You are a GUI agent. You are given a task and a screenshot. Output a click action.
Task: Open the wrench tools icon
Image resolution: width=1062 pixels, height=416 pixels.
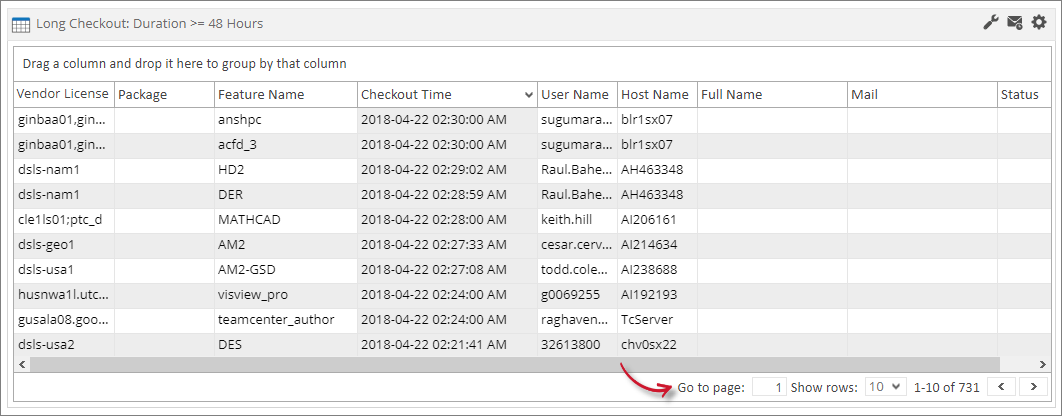click(991, 23)
